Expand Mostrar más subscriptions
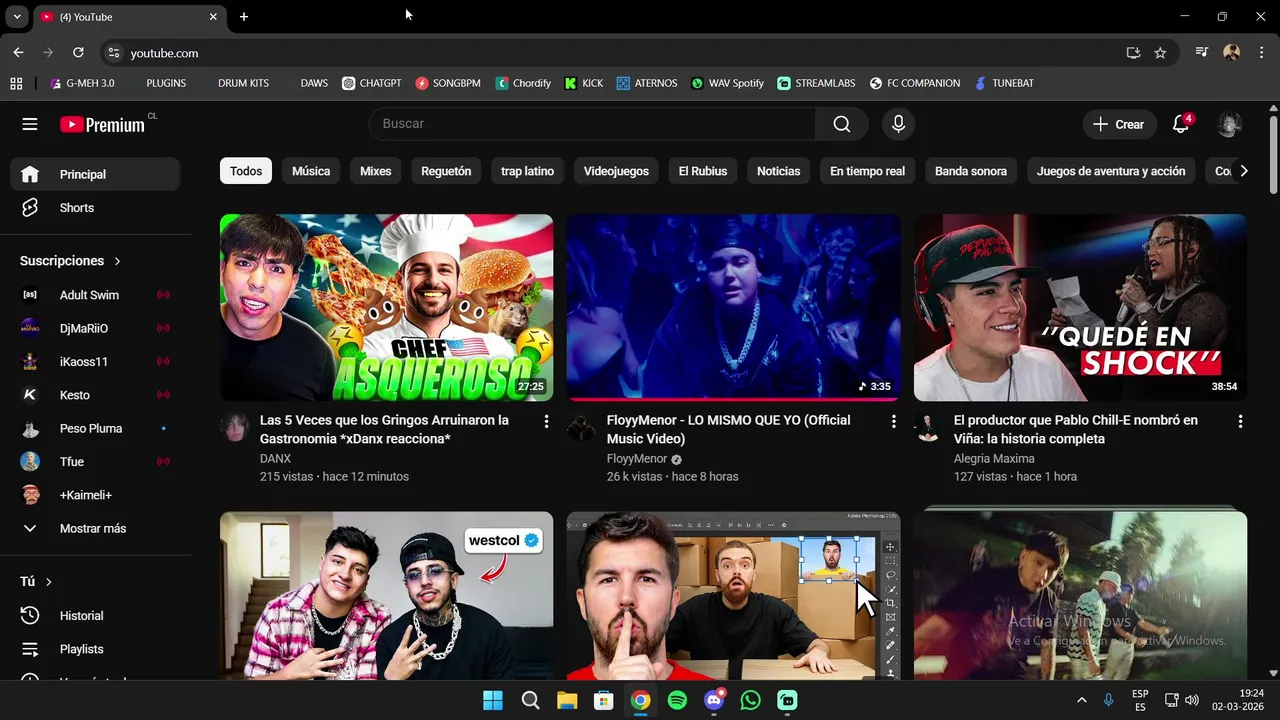1280x720 pixels. tap(95, 529)
